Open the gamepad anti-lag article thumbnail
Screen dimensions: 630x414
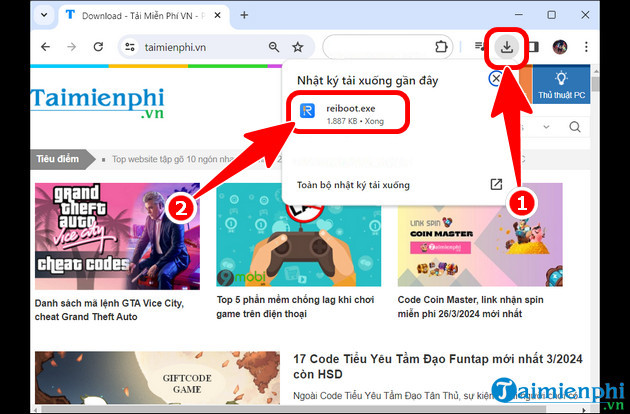(x=299, y=245)
